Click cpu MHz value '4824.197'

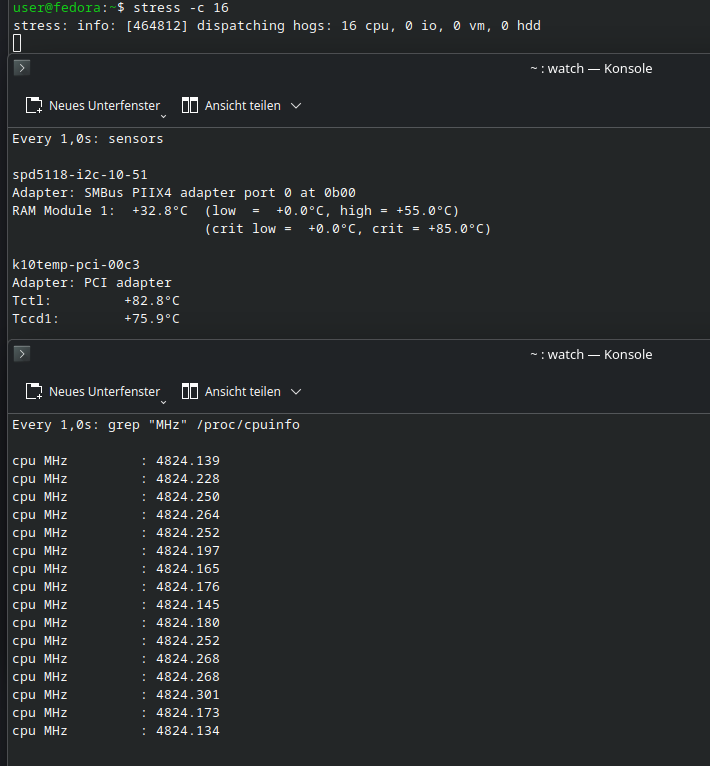[x=188, y=551]
